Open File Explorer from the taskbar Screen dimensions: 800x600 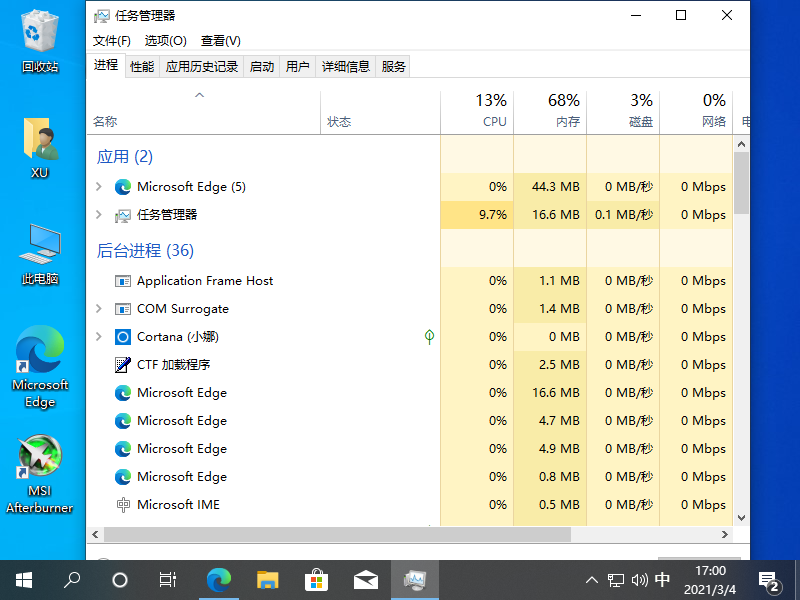(x=267, y=579)
